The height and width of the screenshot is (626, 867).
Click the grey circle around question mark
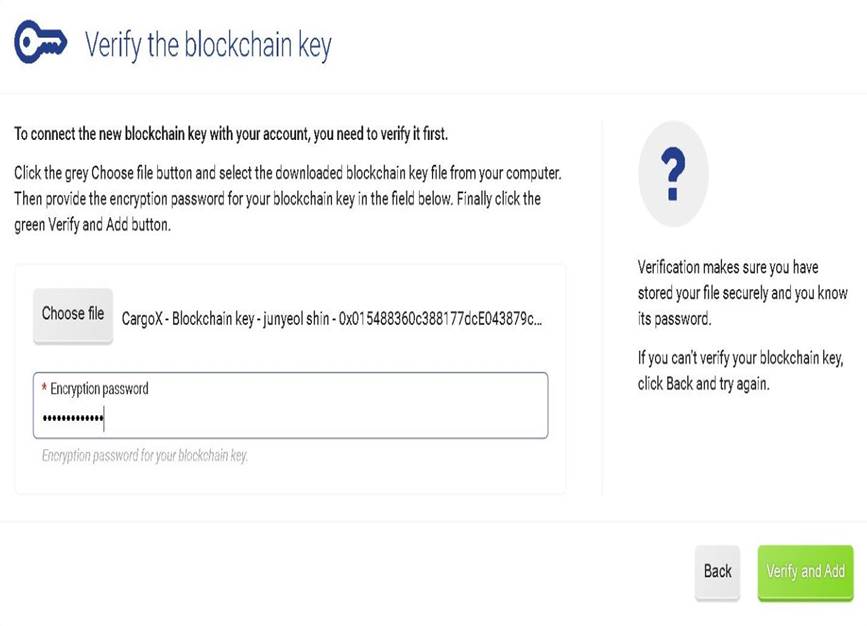(x=673, y=174)
